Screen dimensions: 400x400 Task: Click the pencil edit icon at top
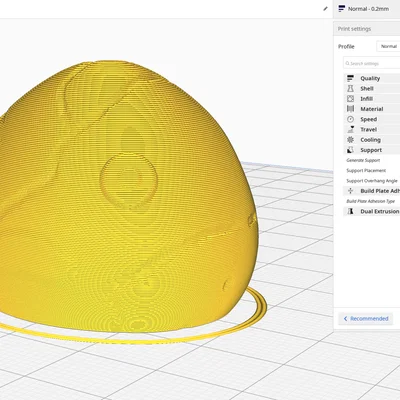point(325,9)
